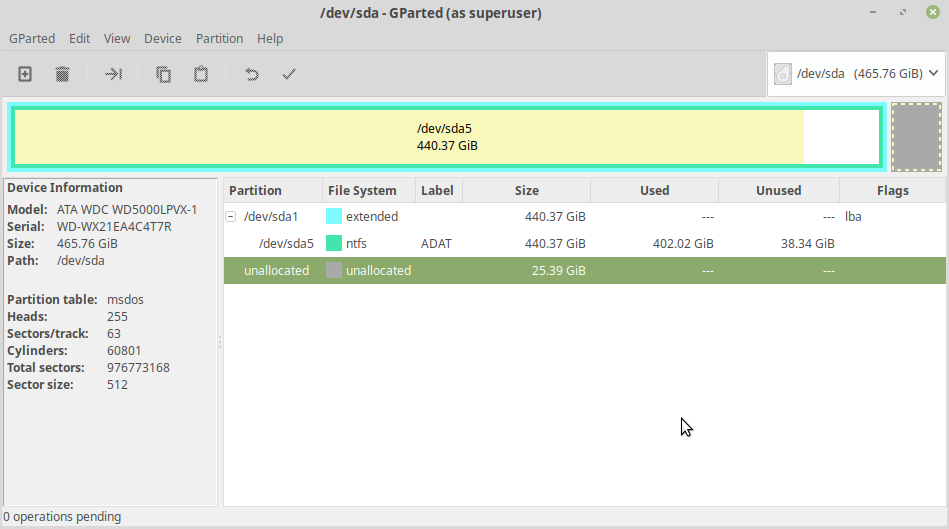Sort by the Partition column header
This screenshot has width=949, height=529.
click(x=273, y=191)
